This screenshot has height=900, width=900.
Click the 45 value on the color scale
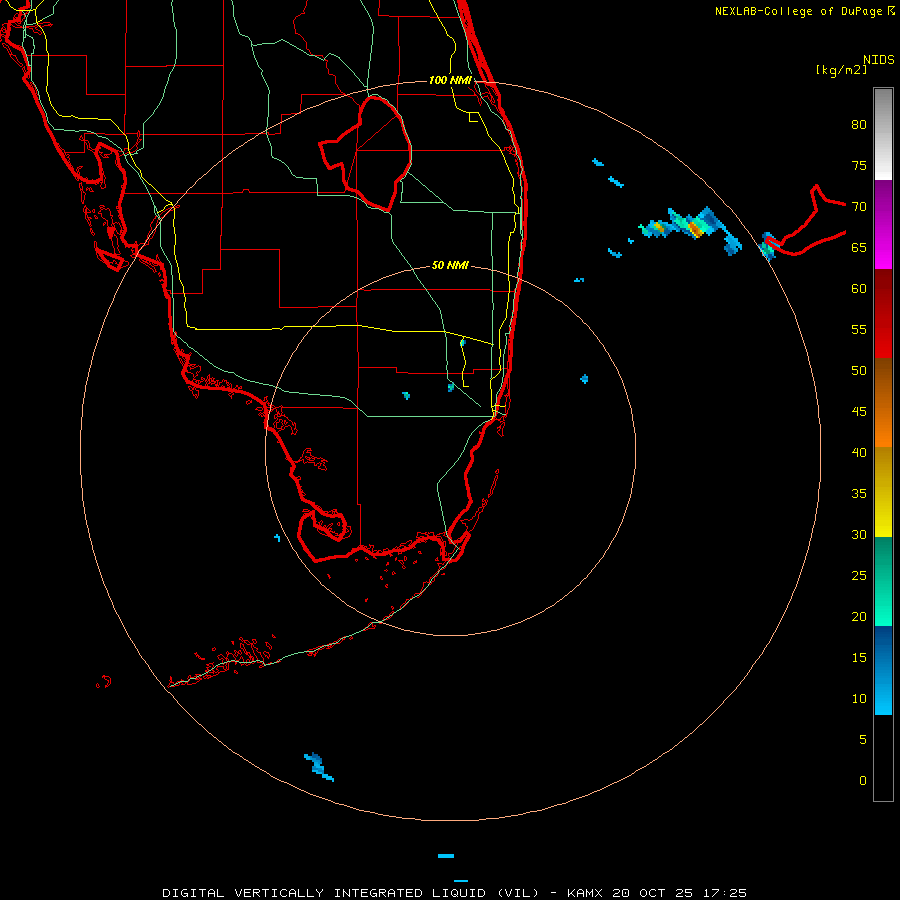(859, 412)
